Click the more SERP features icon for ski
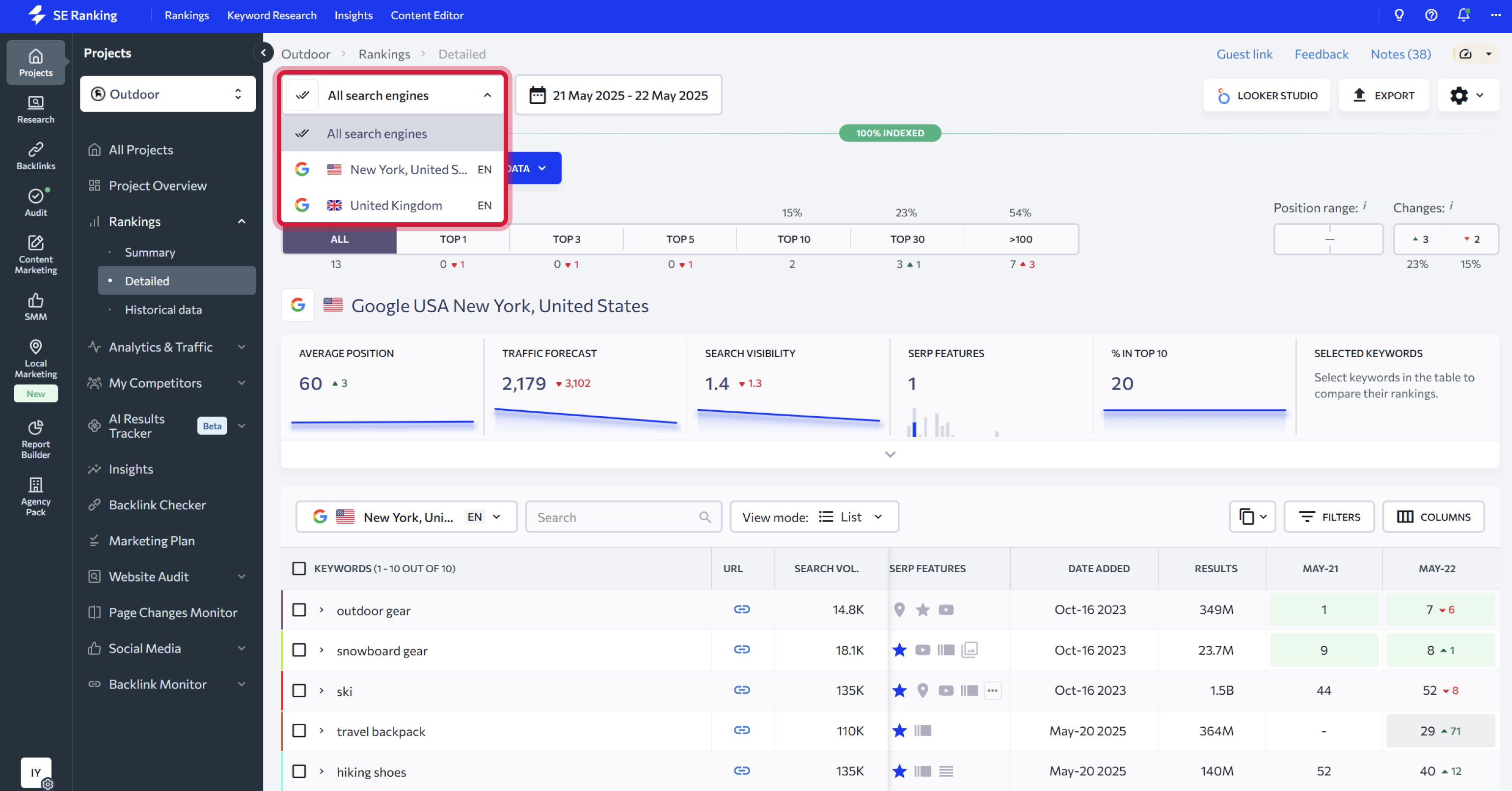The width and height of the screenshot is (1512, 791). point(993,691)
